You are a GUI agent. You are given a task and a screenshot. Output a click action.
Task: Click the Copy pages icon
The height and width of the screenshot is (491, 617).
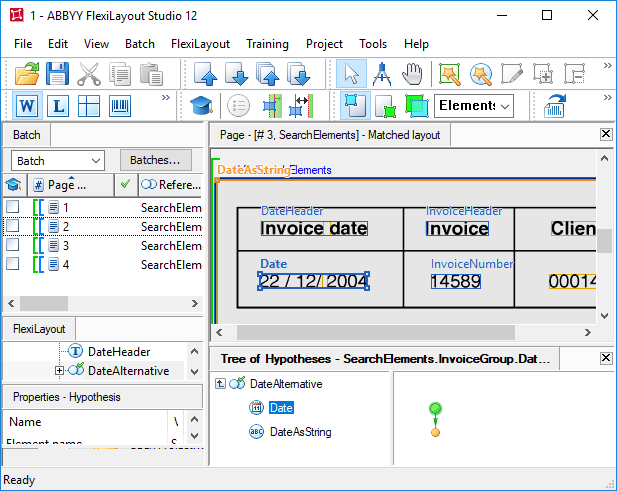pos(120,74)
